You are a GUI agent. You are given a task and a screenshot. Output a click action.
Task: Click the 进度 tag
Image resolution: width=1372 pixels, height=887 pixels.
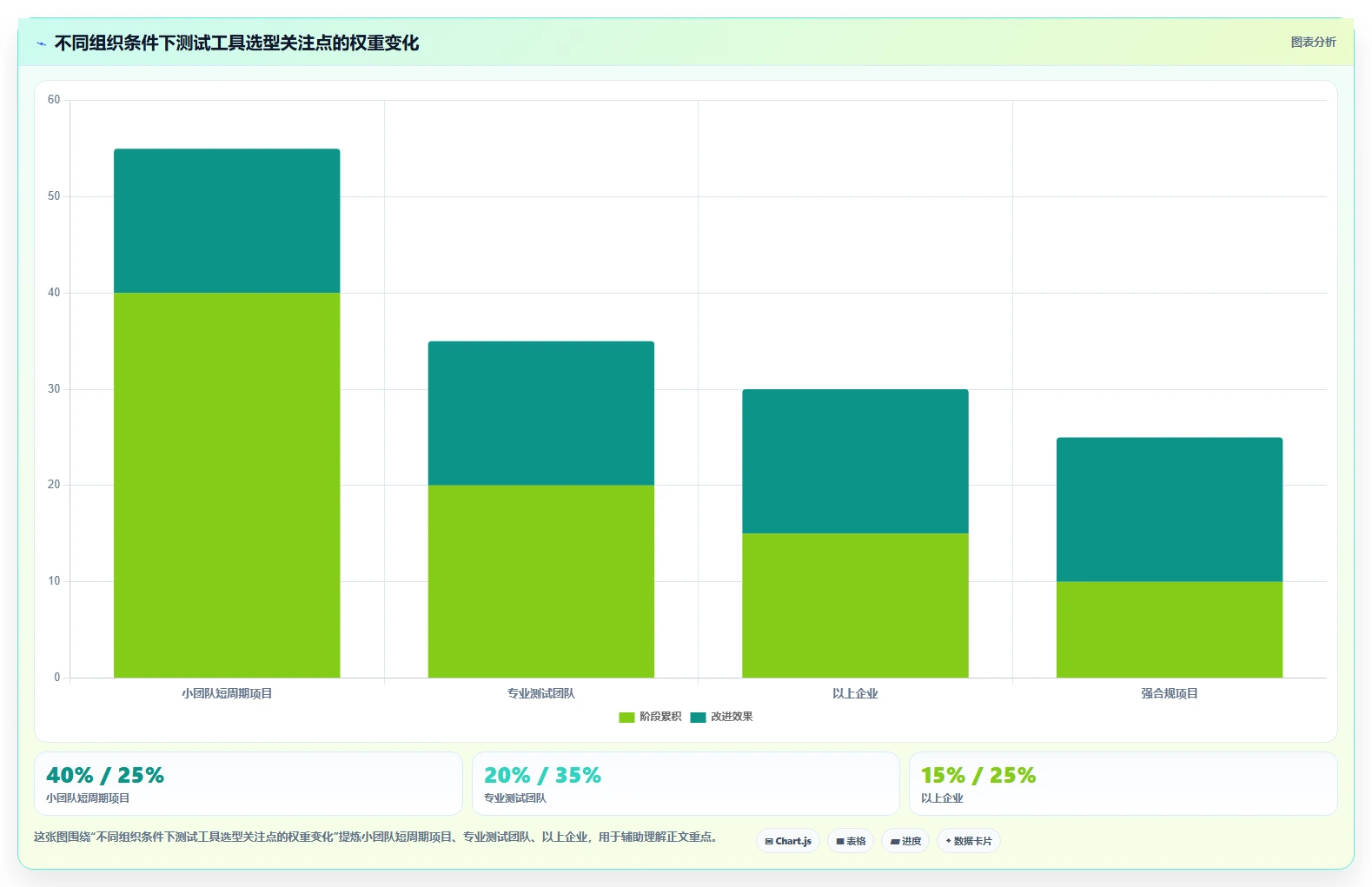click(x=905, y=841)
